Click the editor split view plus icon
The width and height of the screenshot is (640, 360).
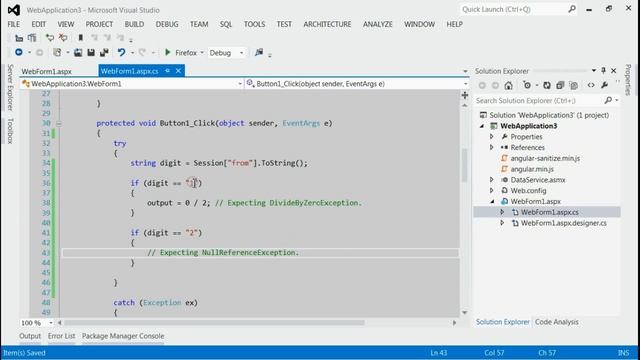tap(464, 95)
